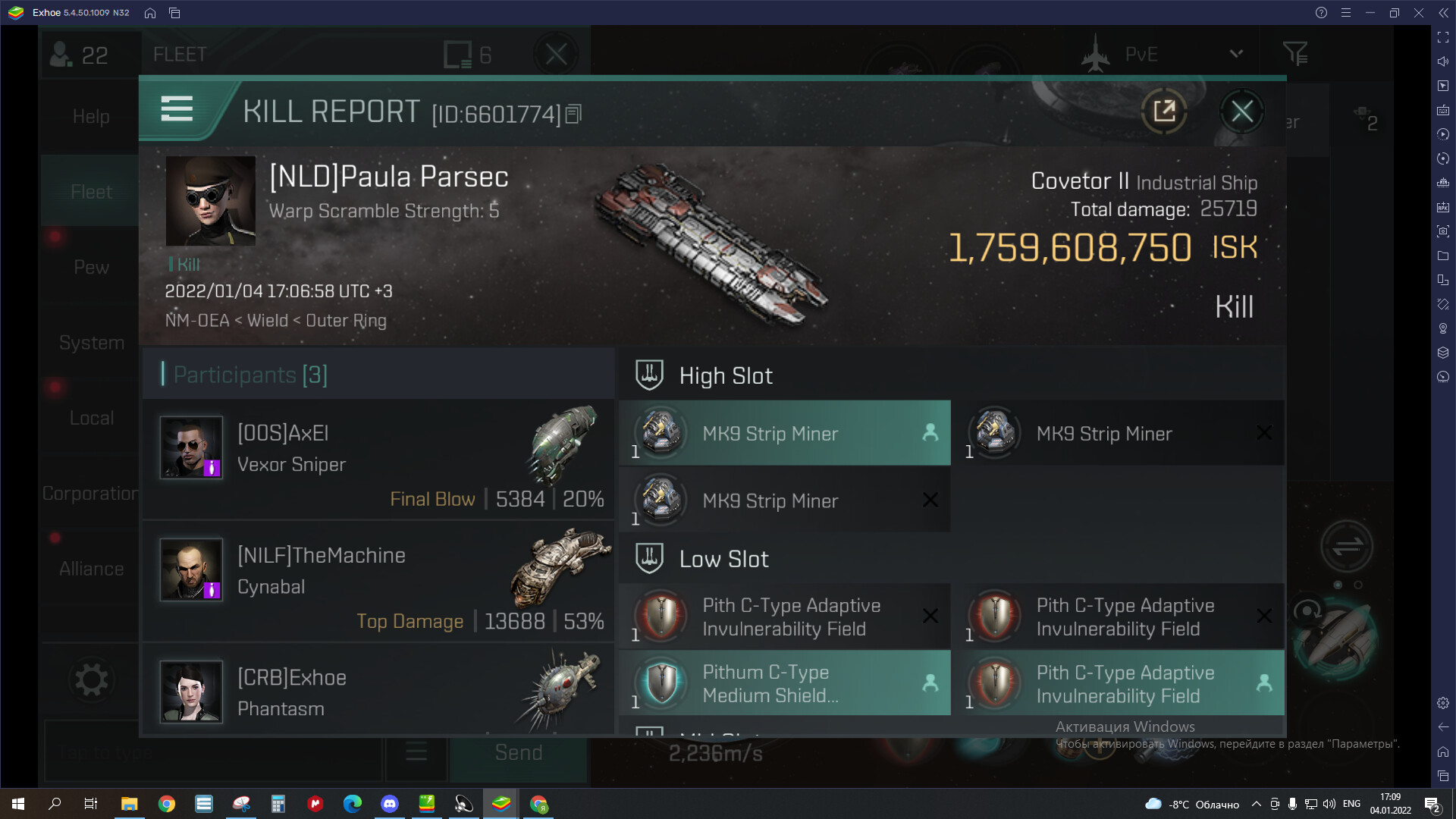Open the BlueStacks volume control

[x=1442, y=61]
